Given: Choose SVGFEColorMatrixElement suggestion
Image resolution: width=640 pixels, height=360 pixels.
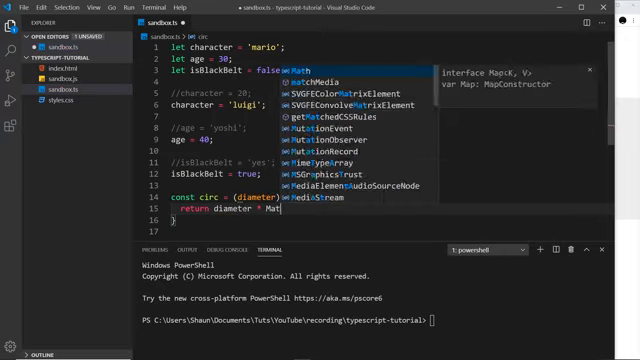Looking at the screenshot, I should [357, 94].
